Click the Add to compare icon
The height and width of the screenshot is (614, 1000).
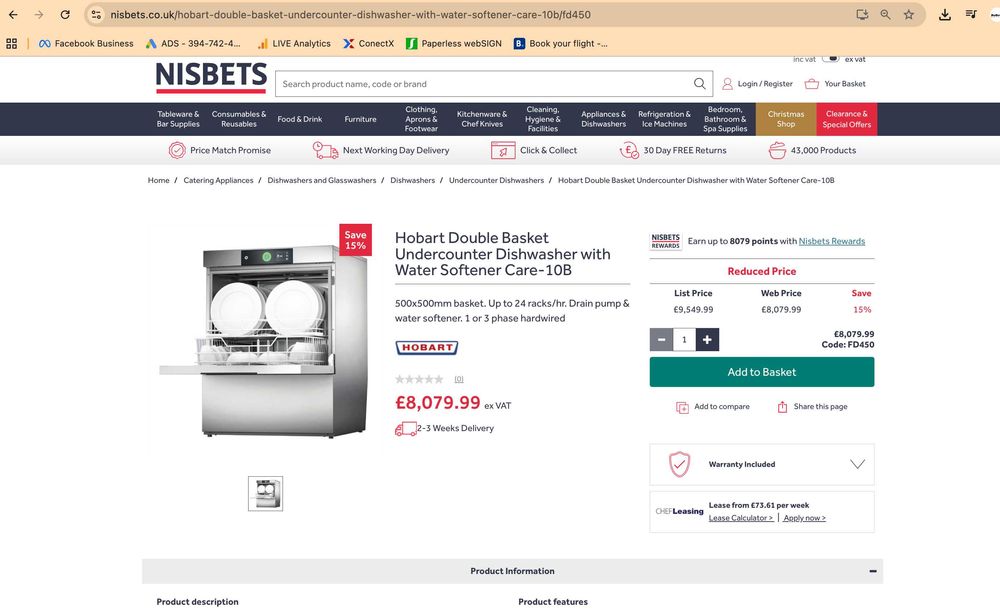click(682, 407)
